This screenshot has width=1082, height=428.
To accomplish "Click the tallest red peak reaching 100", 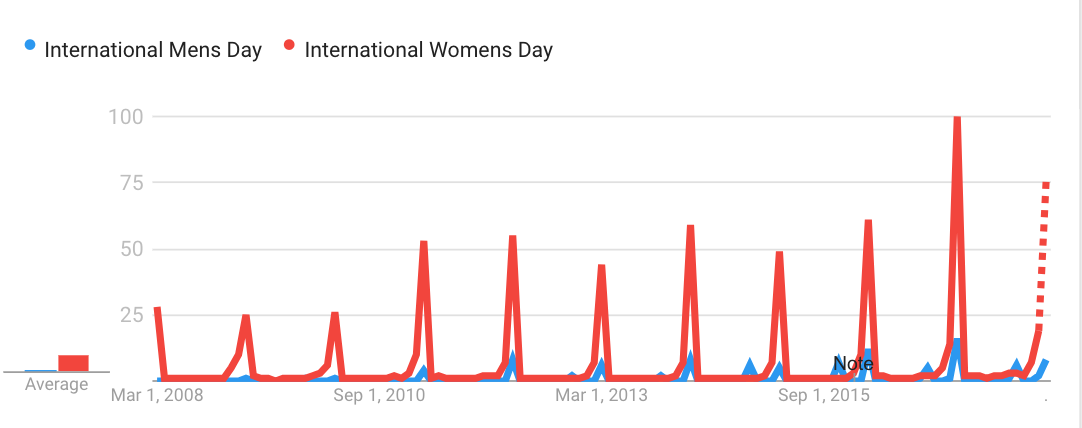I will (x=957, y=120).
